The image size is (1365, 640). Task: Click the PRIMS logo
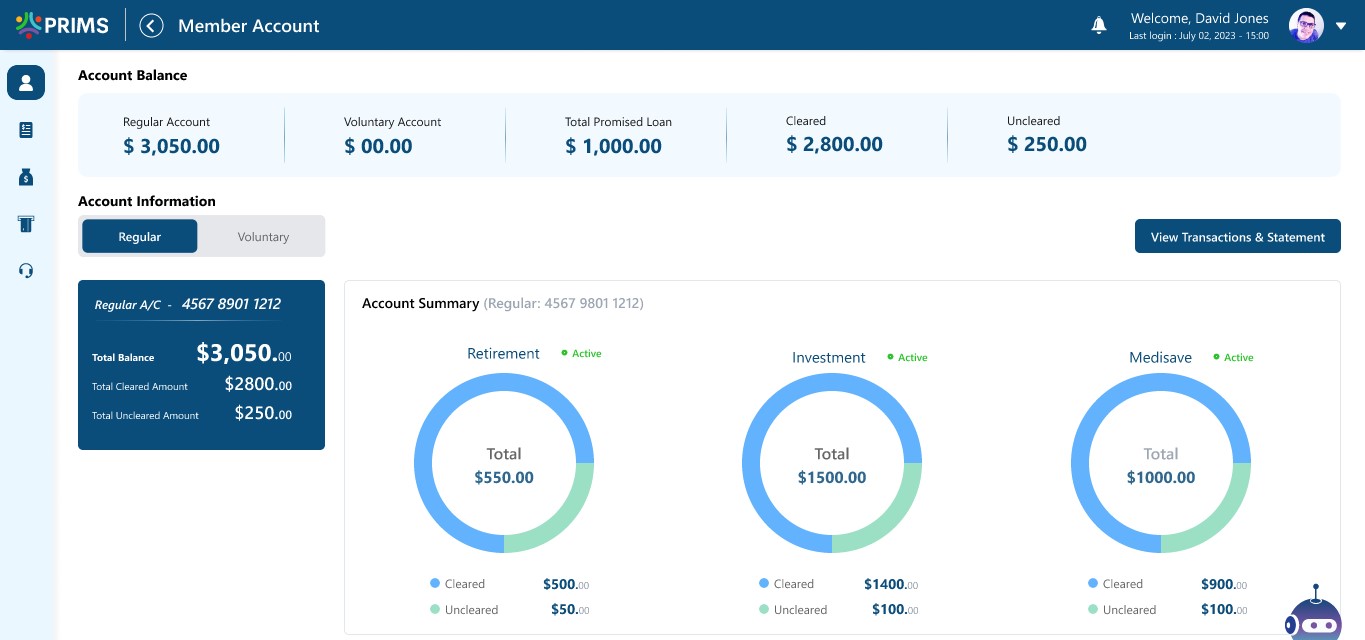62,25
